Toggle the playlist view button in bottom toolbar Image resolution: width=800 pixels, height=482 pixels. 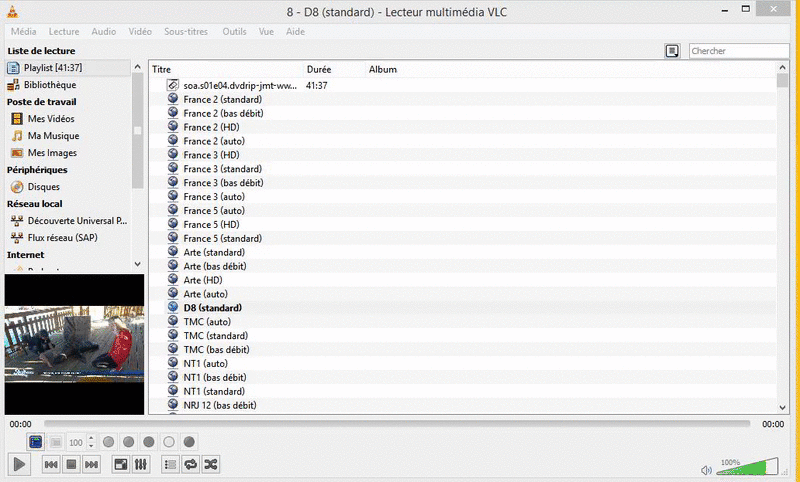(170, 464)
